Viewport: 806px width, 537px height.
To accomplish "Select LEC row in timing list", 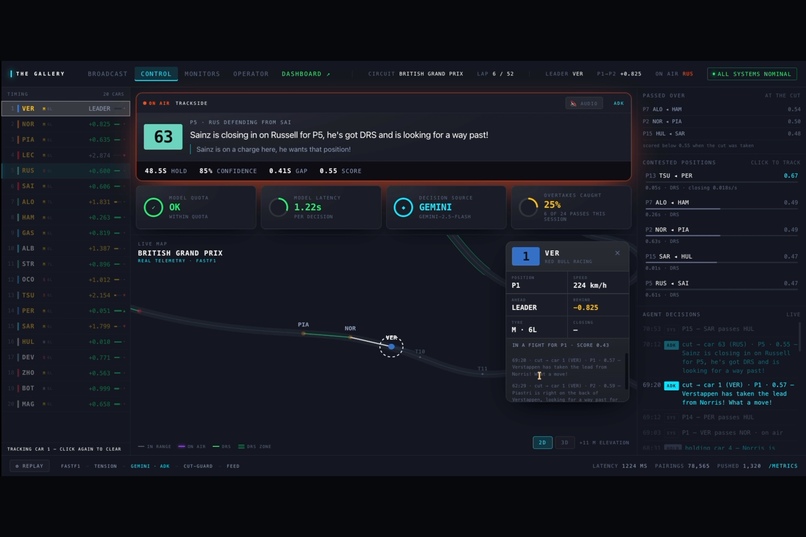I will 65,155.
